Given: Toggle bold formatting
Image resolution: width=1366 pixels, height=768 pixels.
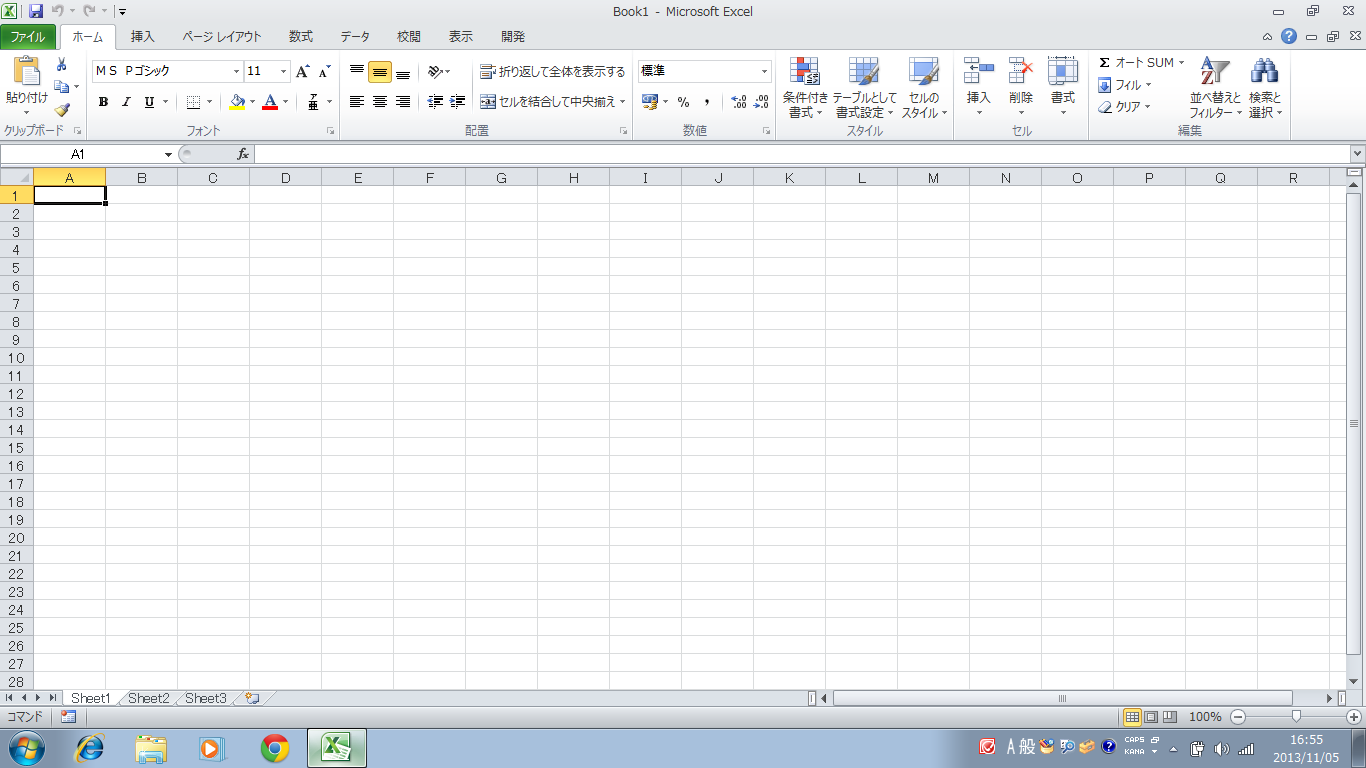Looking at the screenshot, I should click(x=103, y=102).
